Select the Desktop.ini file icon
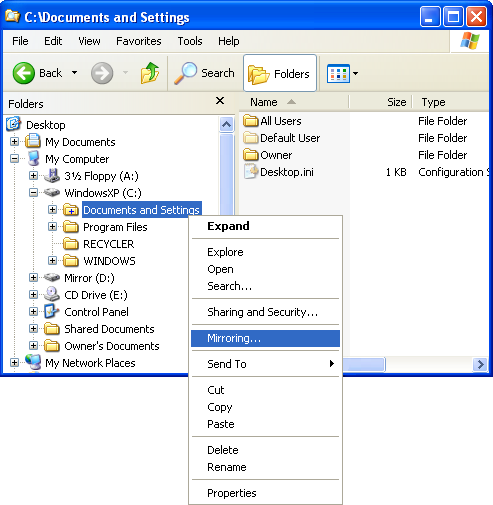Viewport: 493px width, 505px height. 251,171
